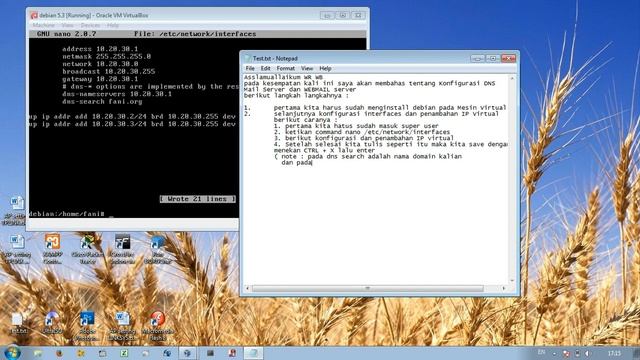Open the Notepad Help menu
The width and height of the screenshot is (640, 360).
325,68
